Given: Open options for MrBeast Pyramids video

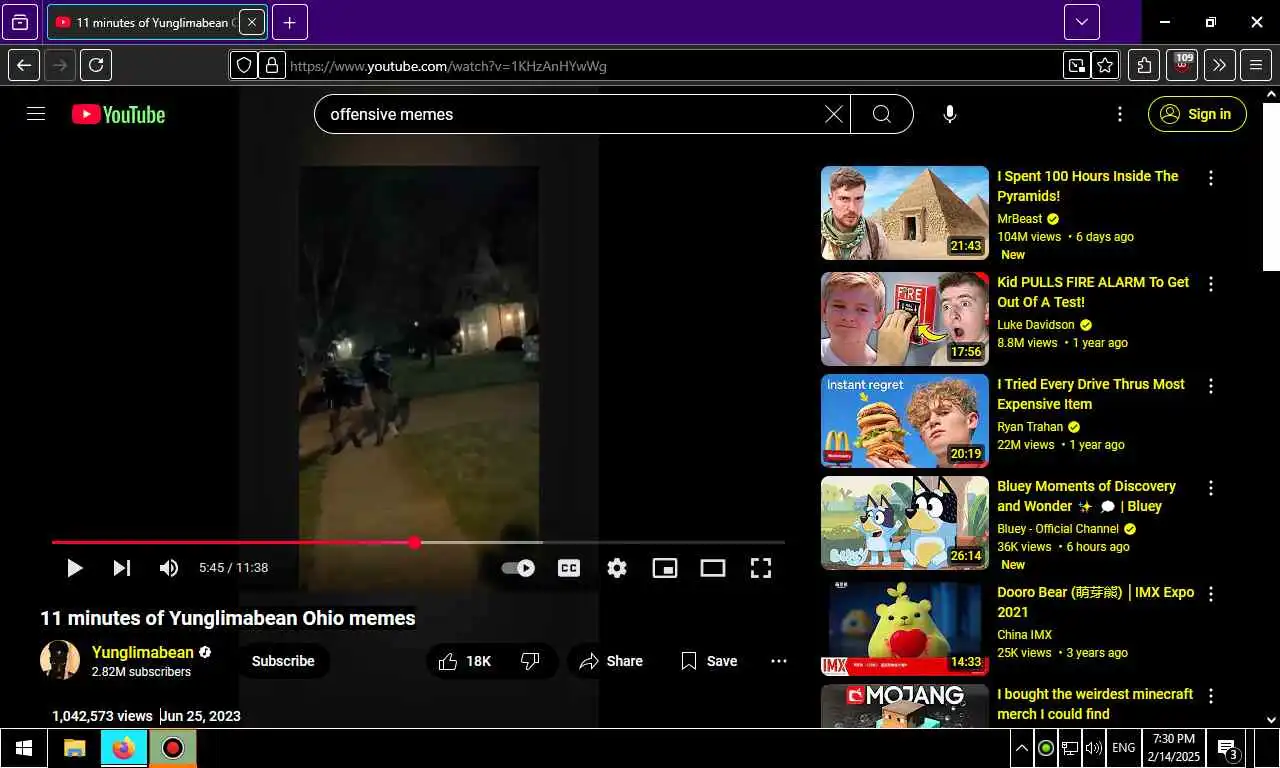Looking at the screenshot, I should click(1211, 178).
